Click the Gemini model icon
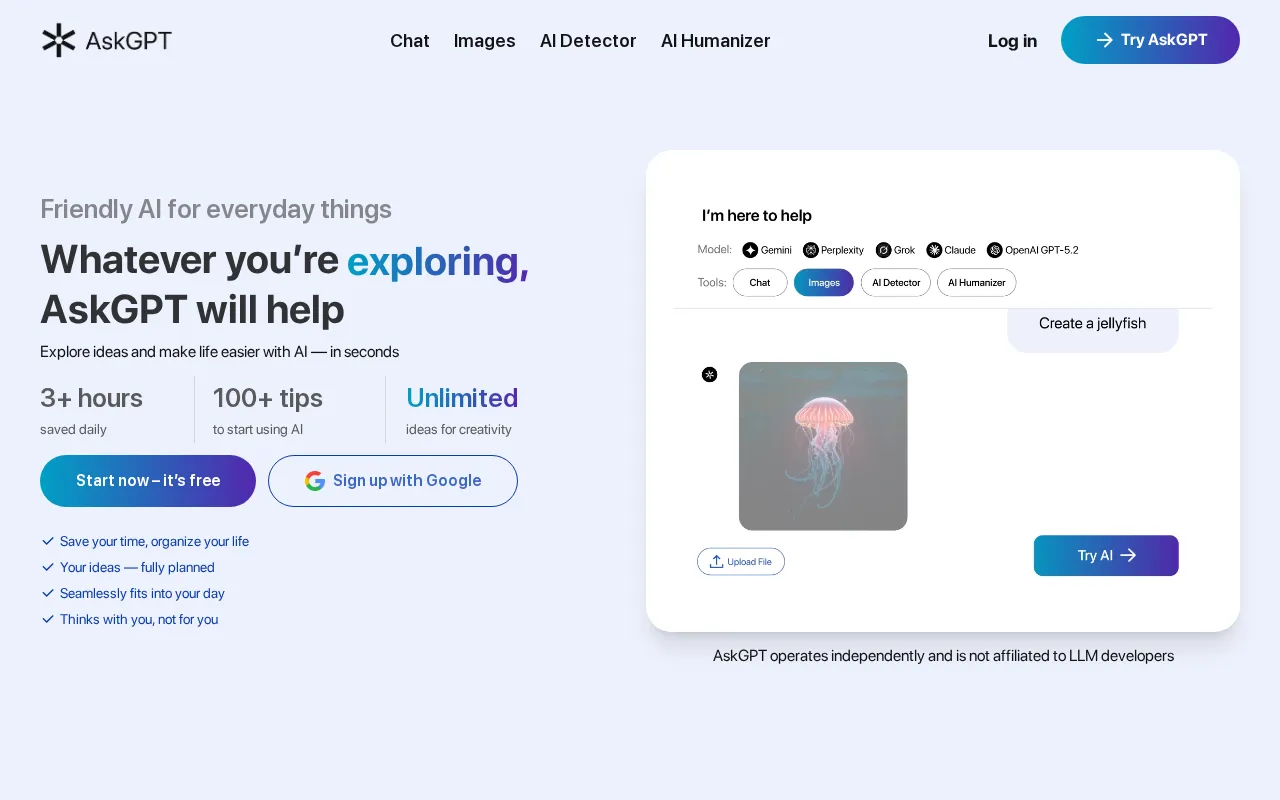1280x800 pixels. (750, 250)
